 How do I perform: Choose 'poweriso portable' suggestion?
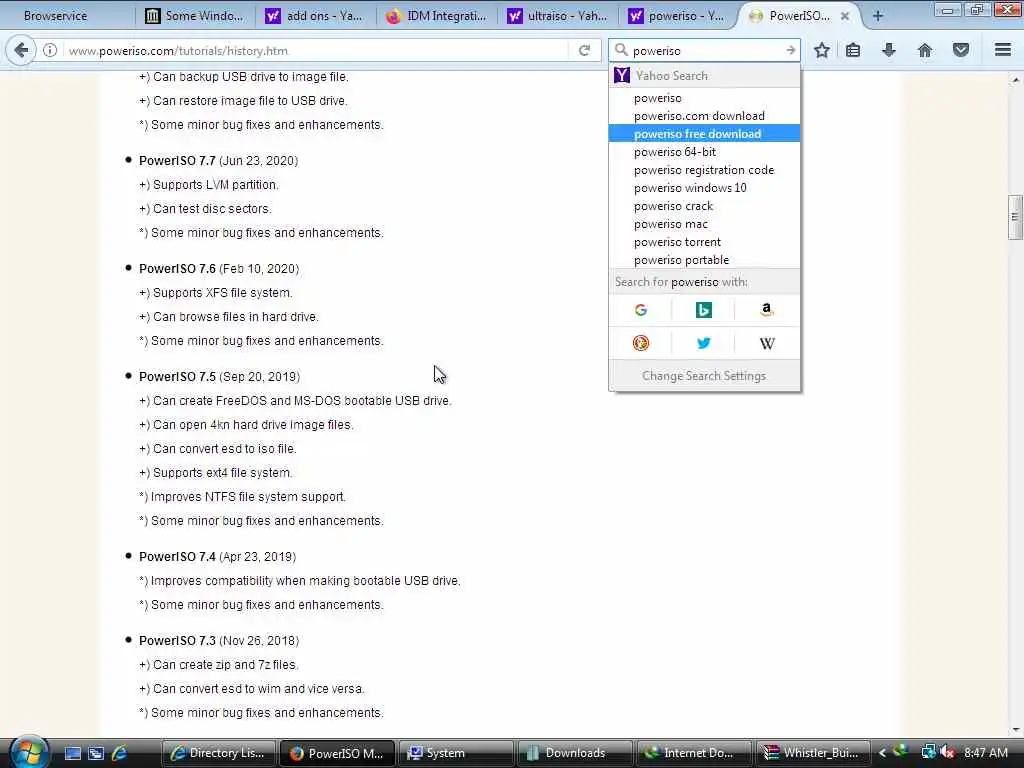(704, 260)
